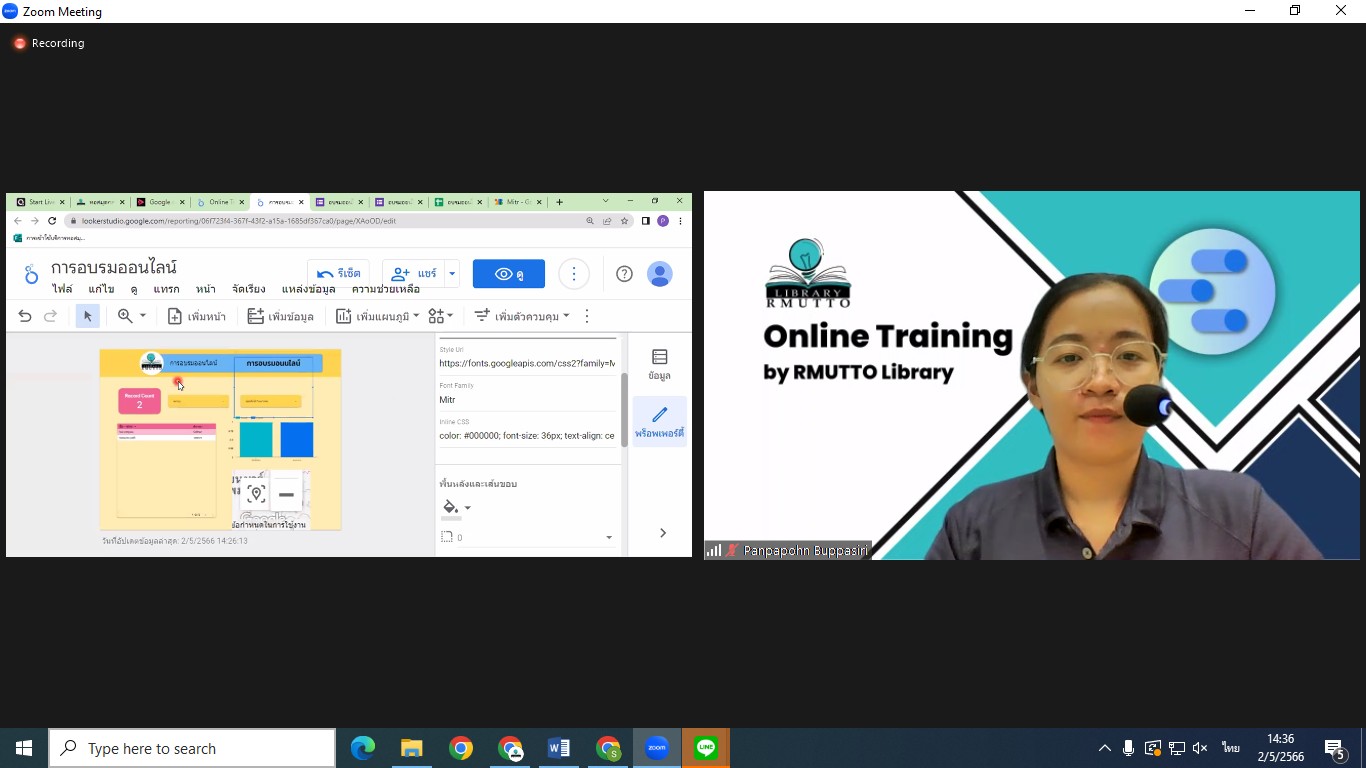Click the Inline CSS input field
The width and height of the screenshot is (1366, 768).
(x=527, y=435)
